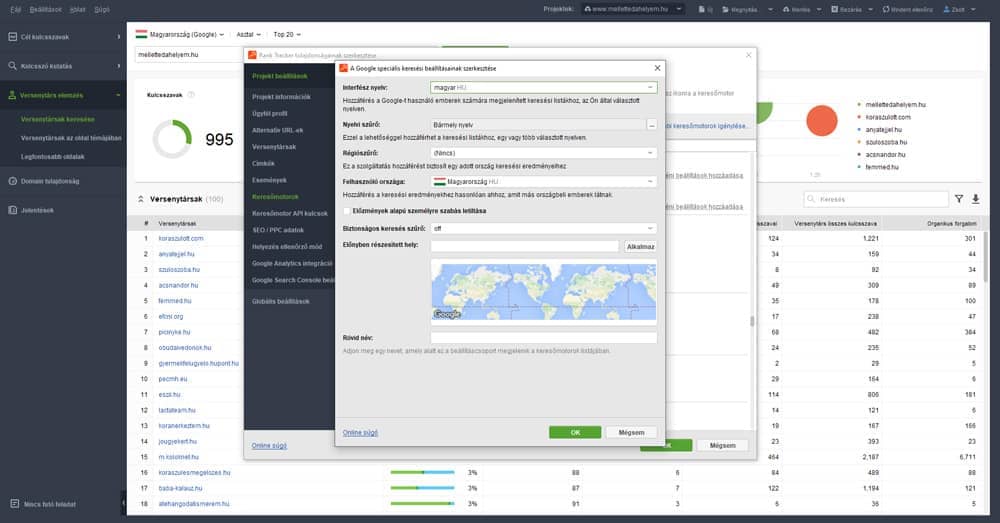Click Mégsem in the Google settings dialog
The height and width of the screenshot is (523, 1000).
631,432
